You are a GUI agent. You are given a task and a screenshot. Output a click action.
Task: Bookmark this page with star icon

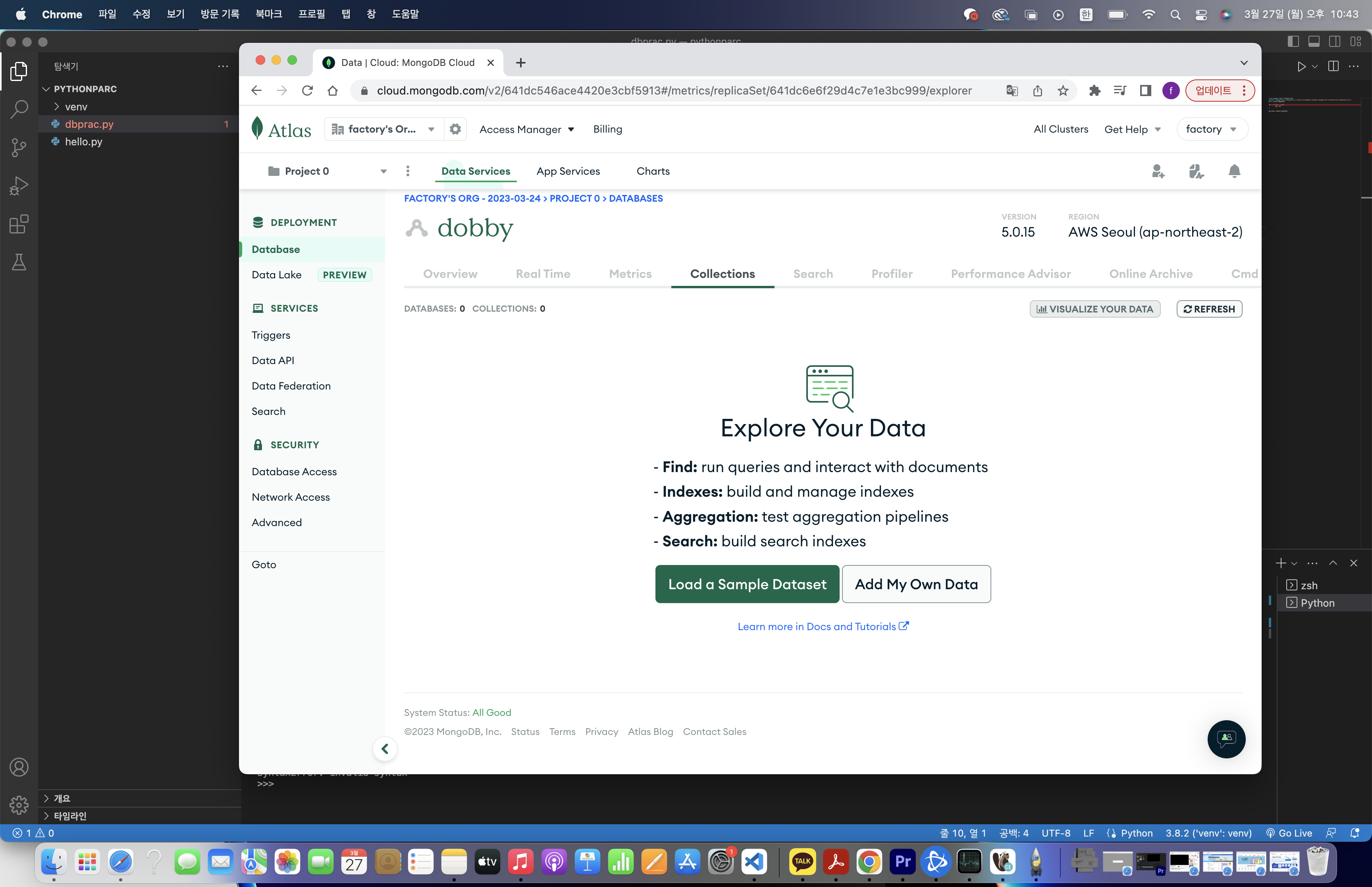pos(1063,91)
